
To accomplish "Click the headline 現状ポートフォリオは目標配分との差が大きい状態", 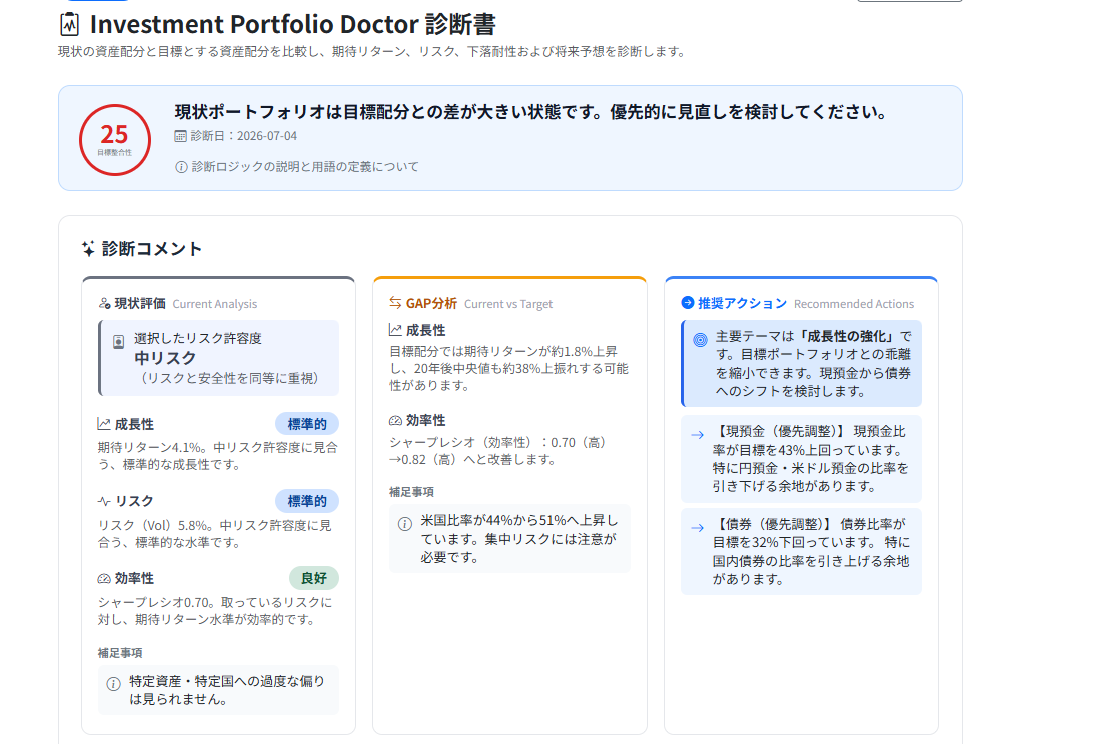I will click(x=531, y=112).
